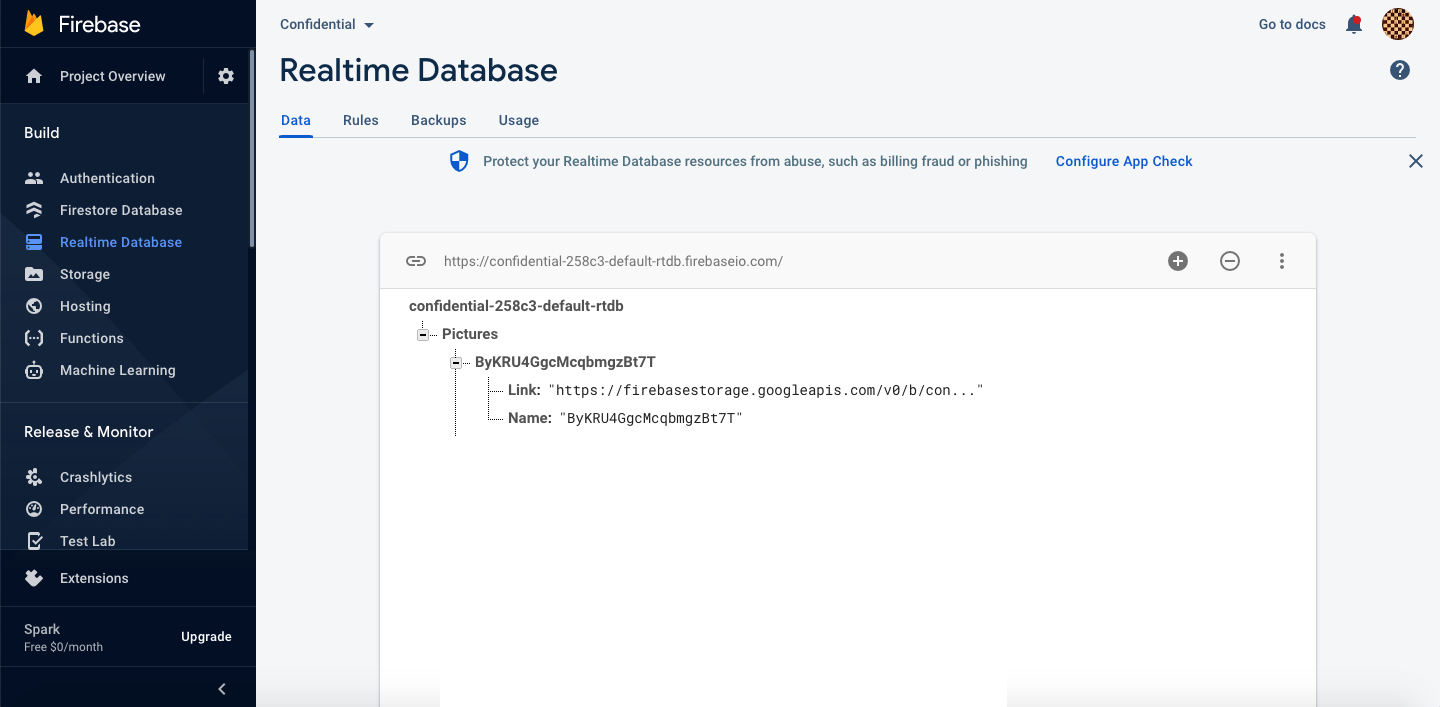
Task: Select the Pictures node label
Action: click(x=470, y=334)
